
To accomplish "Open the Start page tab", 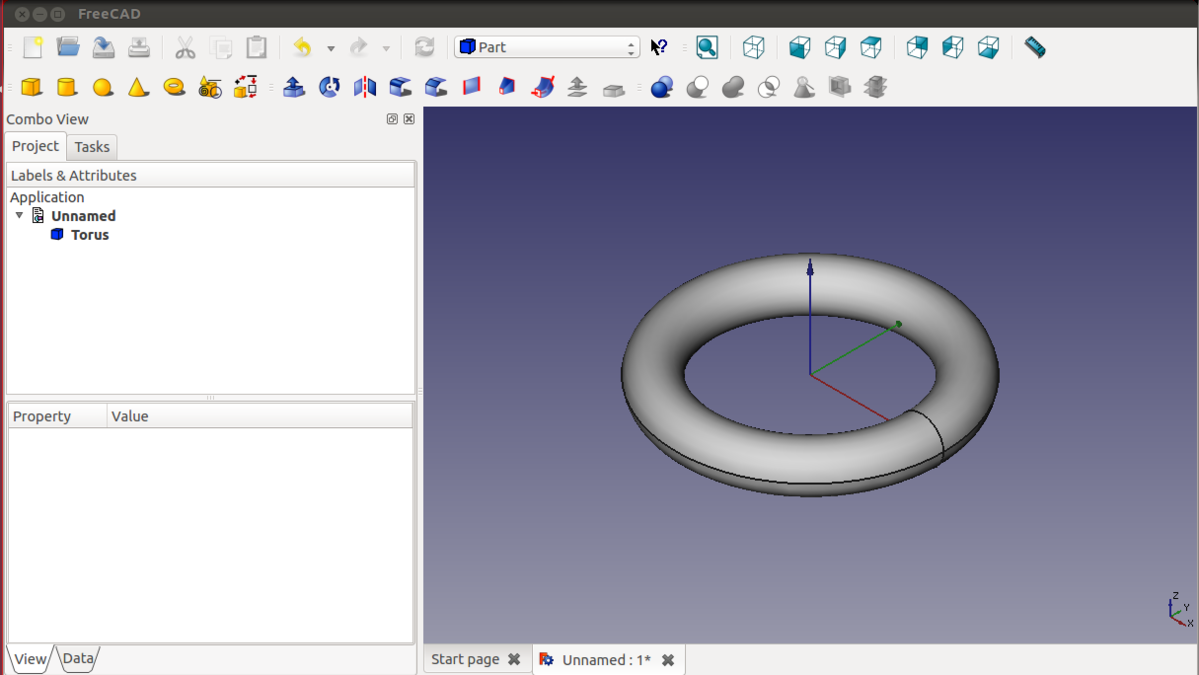I will tap(465, 659).
